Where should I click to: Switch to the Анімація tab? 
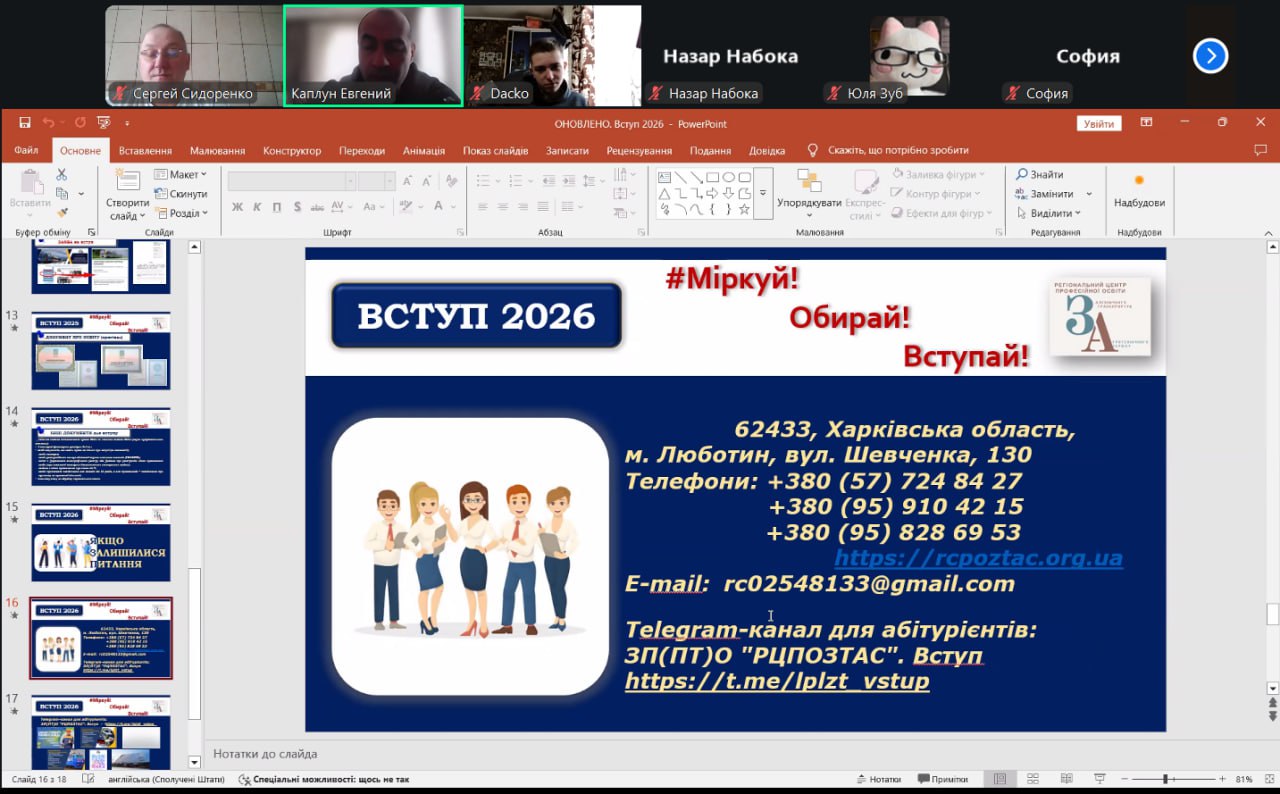(423, 151)
